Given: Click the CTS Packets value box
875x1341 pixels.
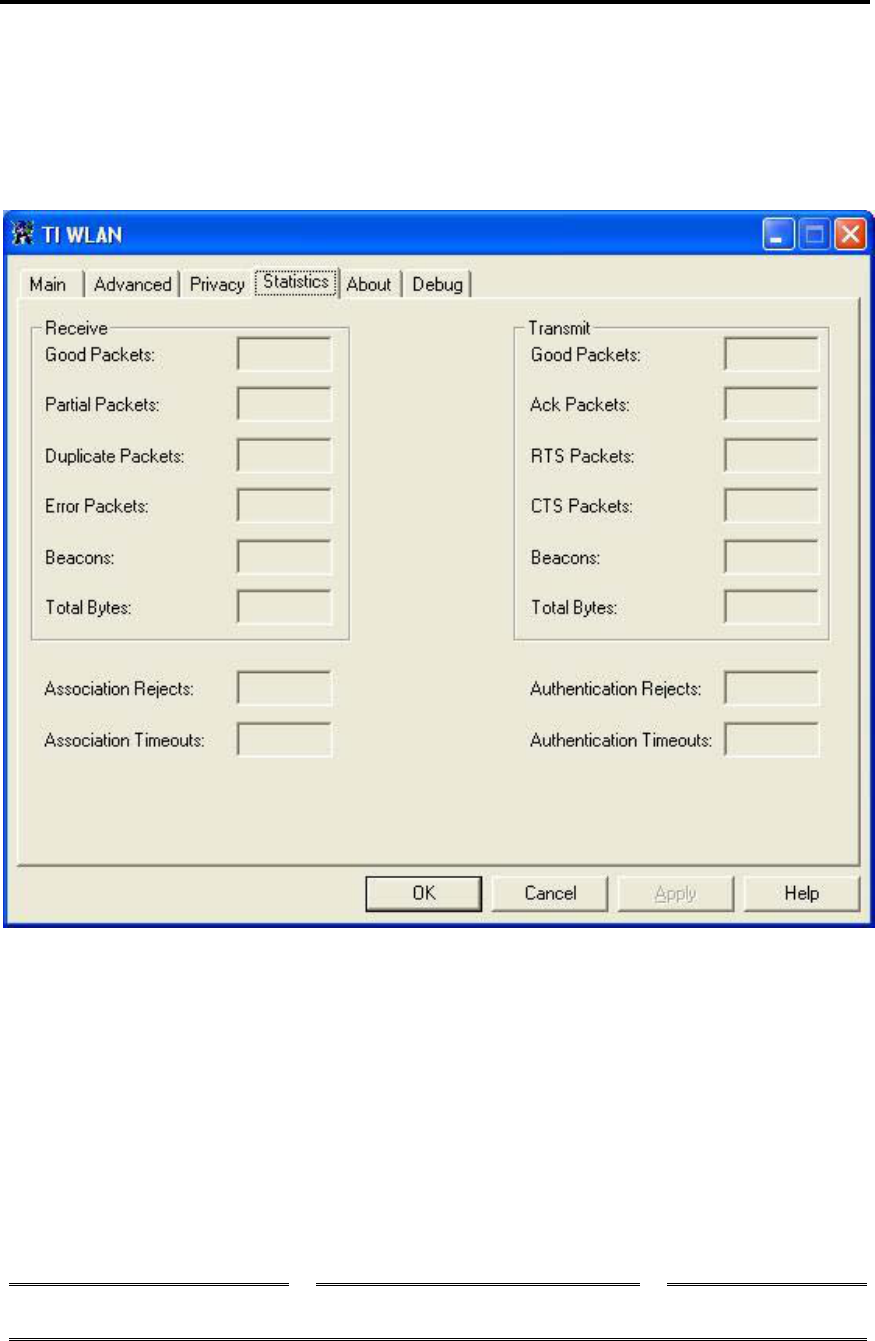Looking at the screenshot, I should coord(771,506).
